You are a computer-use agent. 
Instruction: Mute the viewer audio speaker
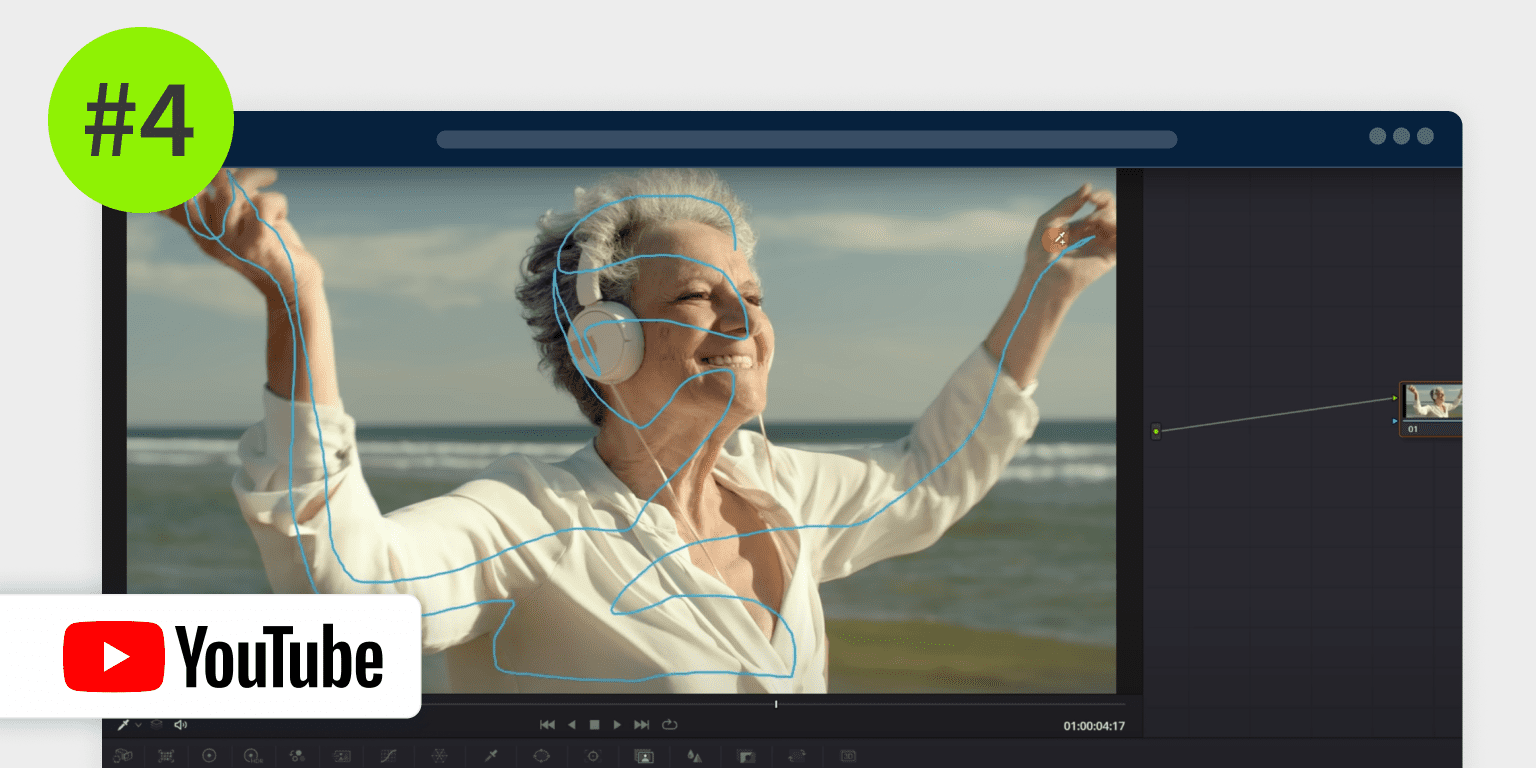(x=180, y=725)
